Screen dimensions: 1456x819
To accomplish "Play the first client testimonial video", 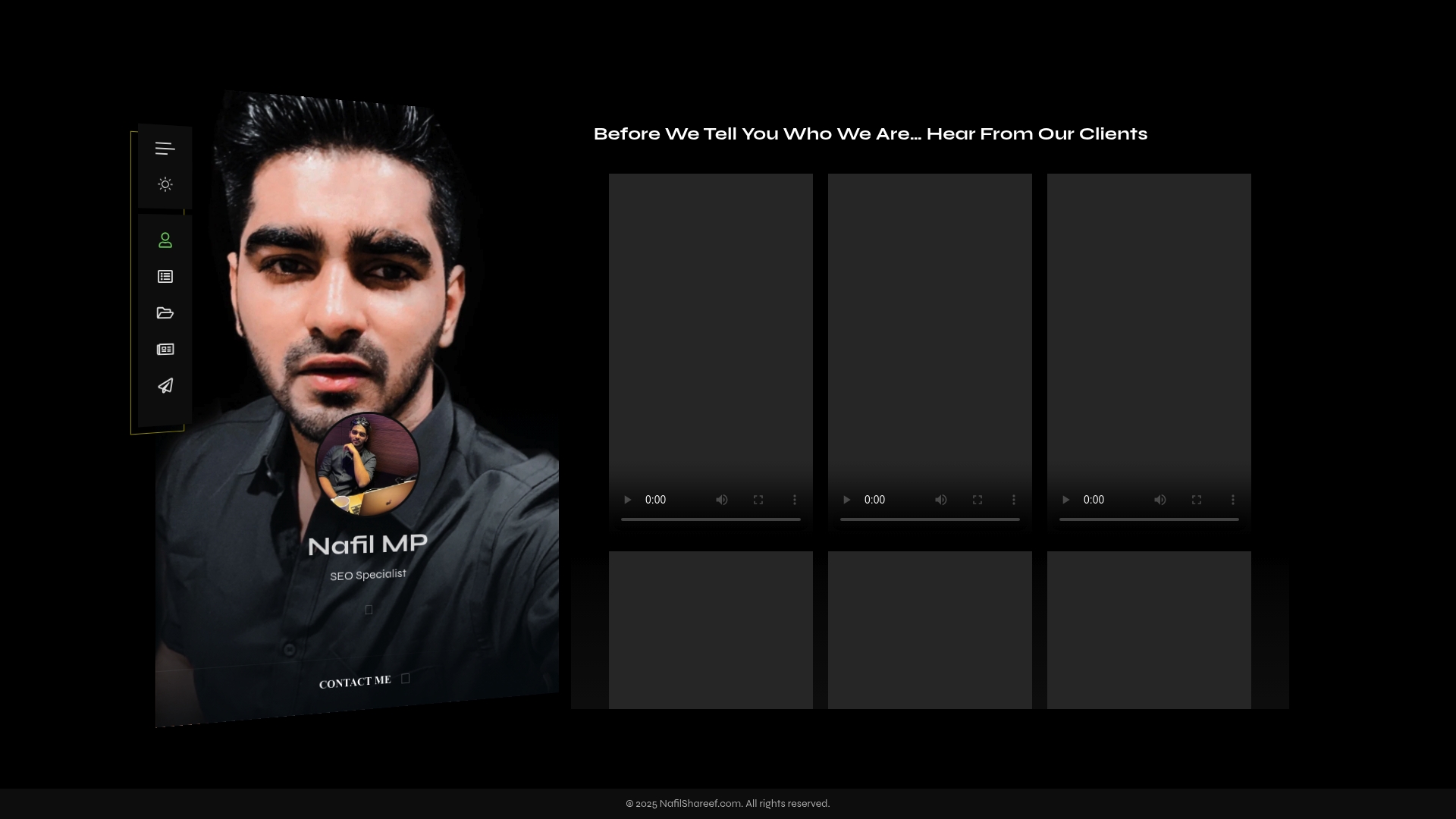I will tap(627, 500).
